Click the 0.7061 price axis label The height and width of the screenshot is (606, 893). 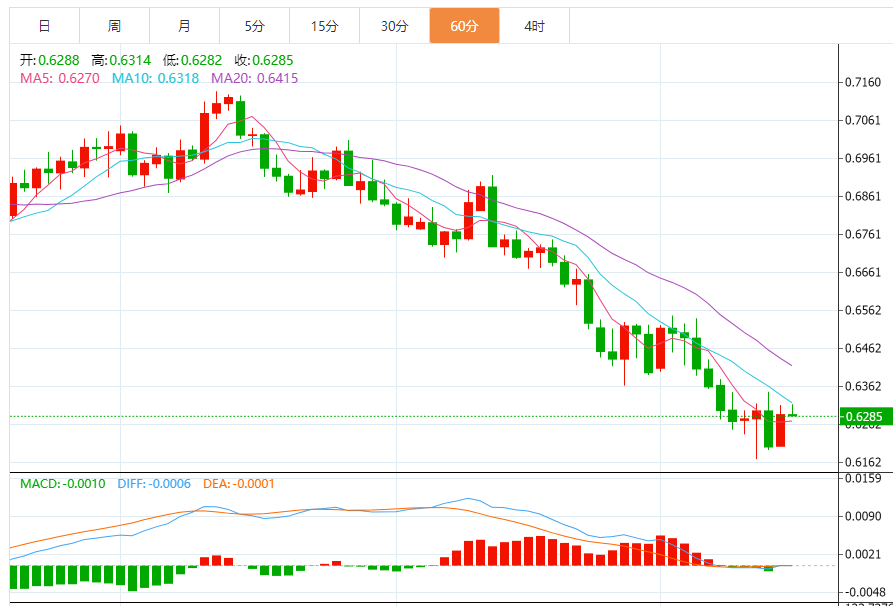click(x=863, y=120)
